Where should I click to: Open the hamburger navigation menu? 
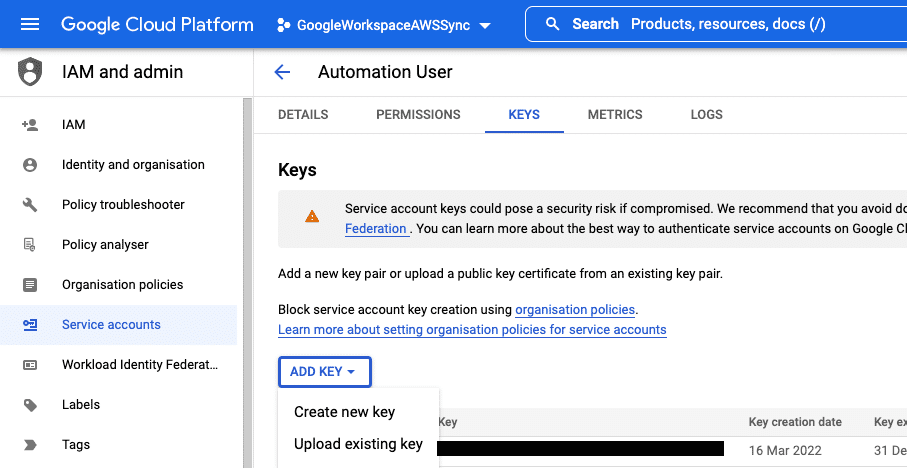[30, 24]
